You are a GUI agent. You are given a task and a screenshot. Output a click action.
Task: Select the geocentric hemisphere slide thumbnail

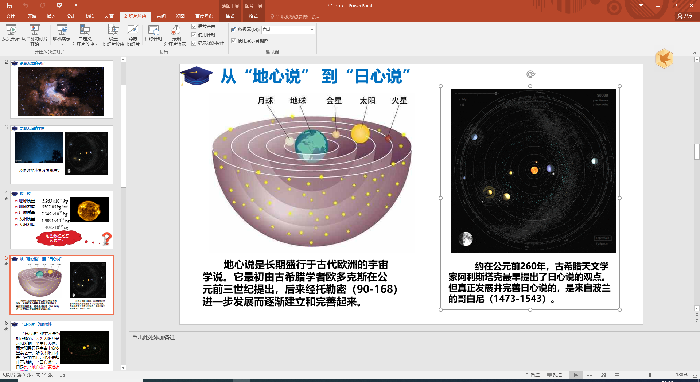[x=62, y=285]
